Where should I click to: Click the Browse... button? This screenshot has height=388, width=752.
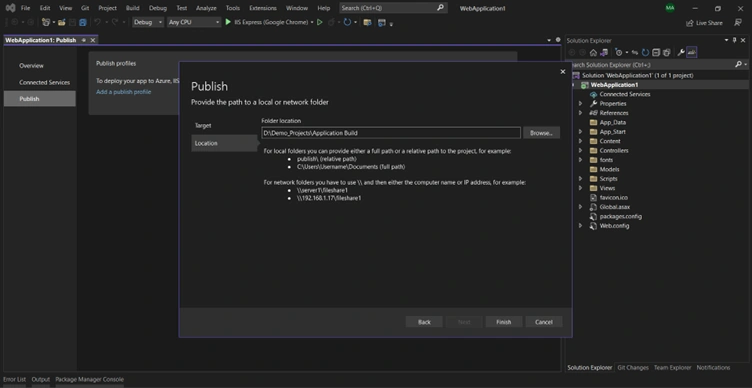coord(541,133)
